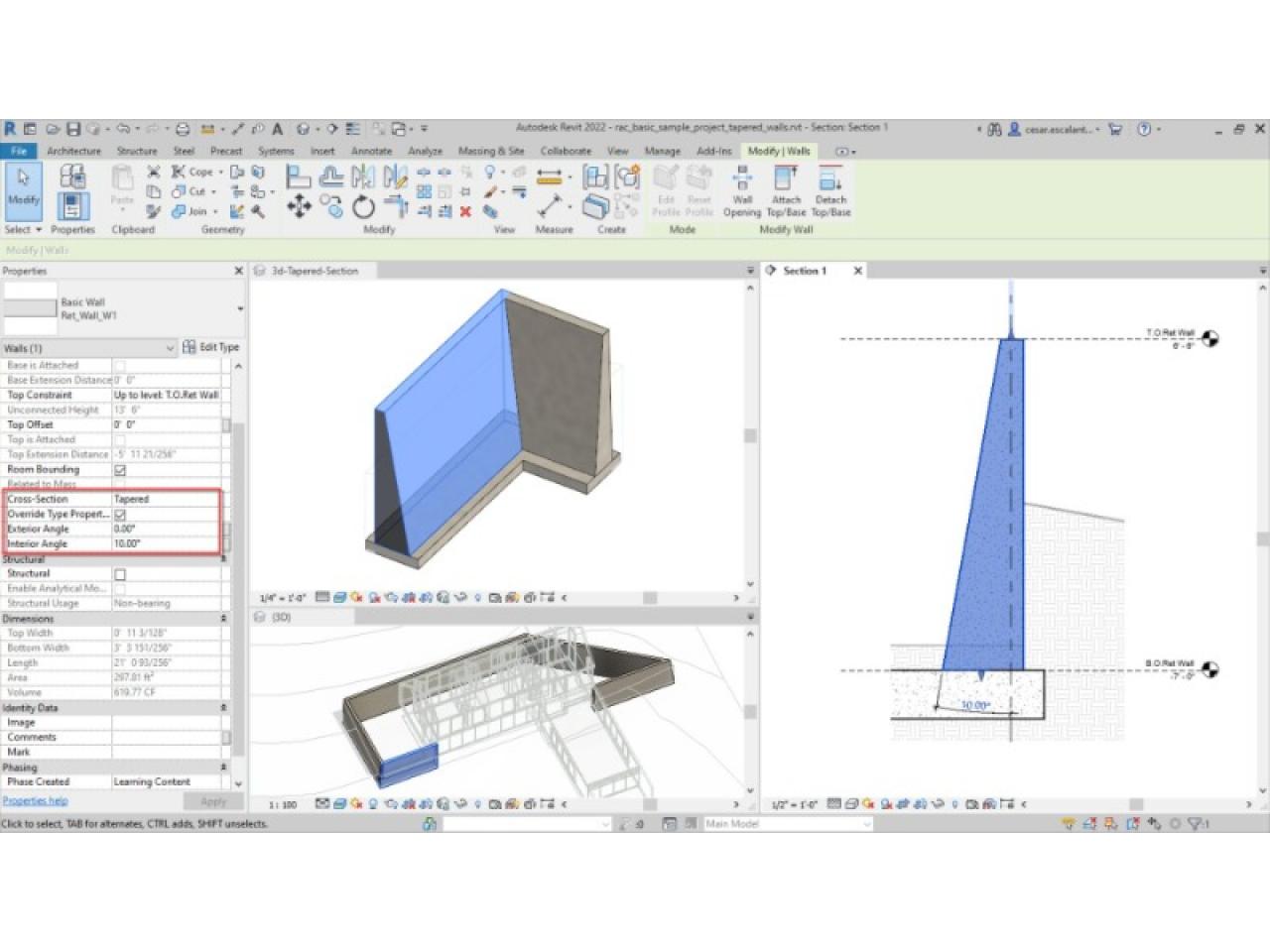Close the Properties palette
Viewport: 1270px width, 952px height.
pos(238,271)
